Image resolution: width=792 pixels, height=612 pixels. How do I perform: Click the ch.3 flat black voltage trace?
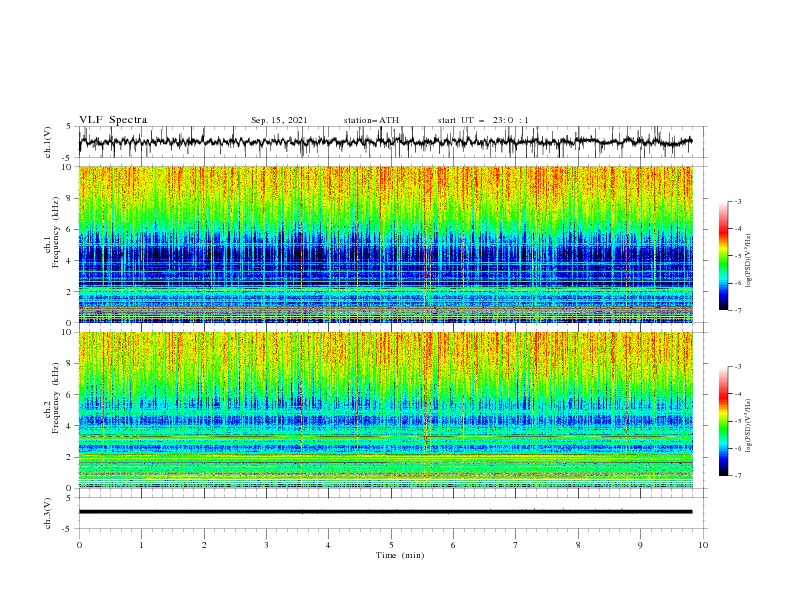(385, 512)
